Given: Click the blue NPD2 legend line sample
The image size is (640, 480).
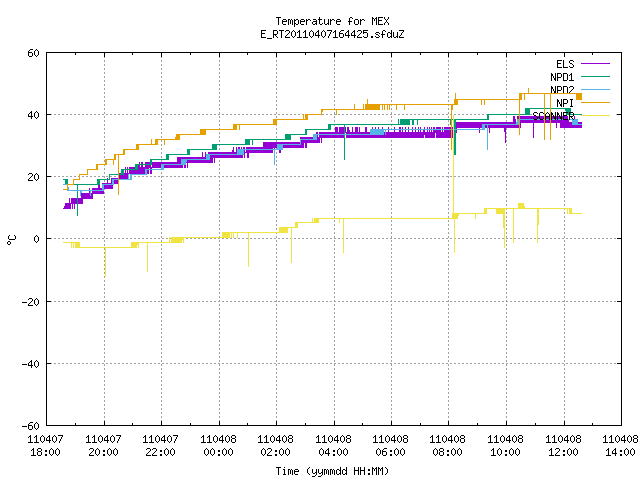Looking at the screenshot, I should point(595,89).
